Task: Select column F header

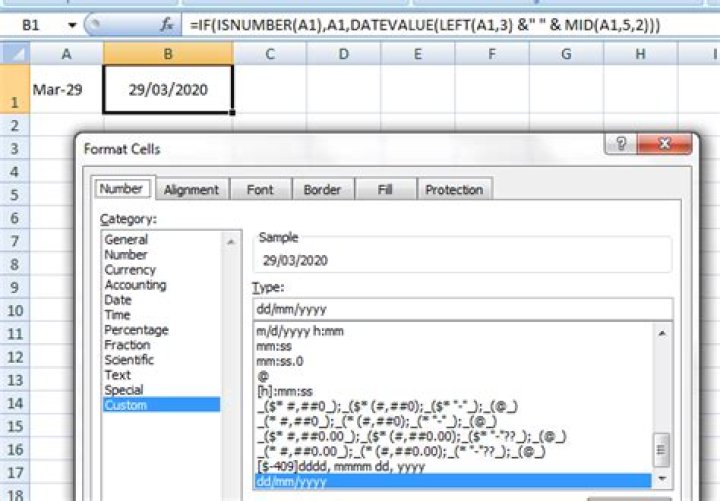Action: [x=492, y=54]
